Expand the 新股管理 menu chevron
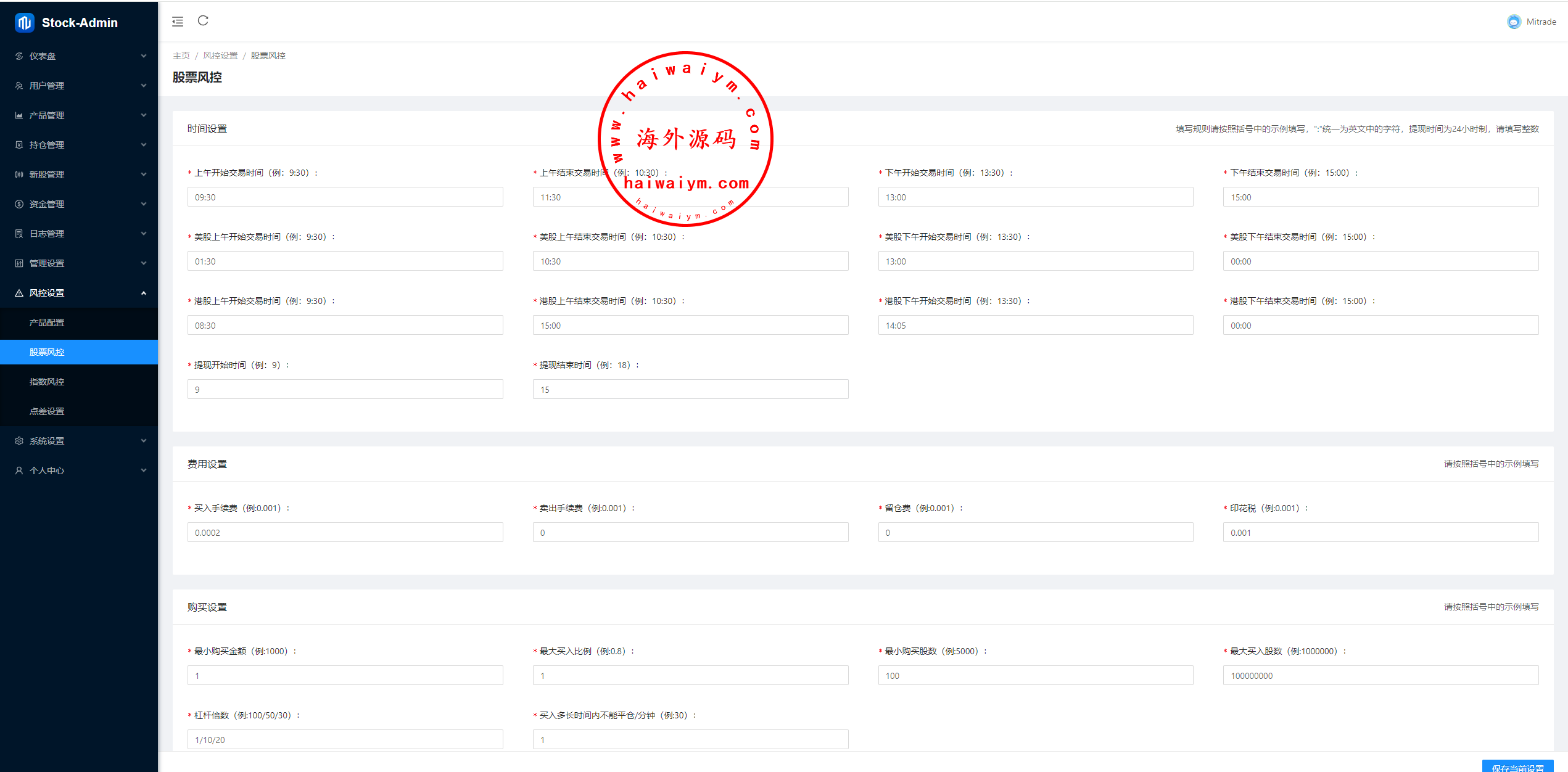 tap(144, 175)
